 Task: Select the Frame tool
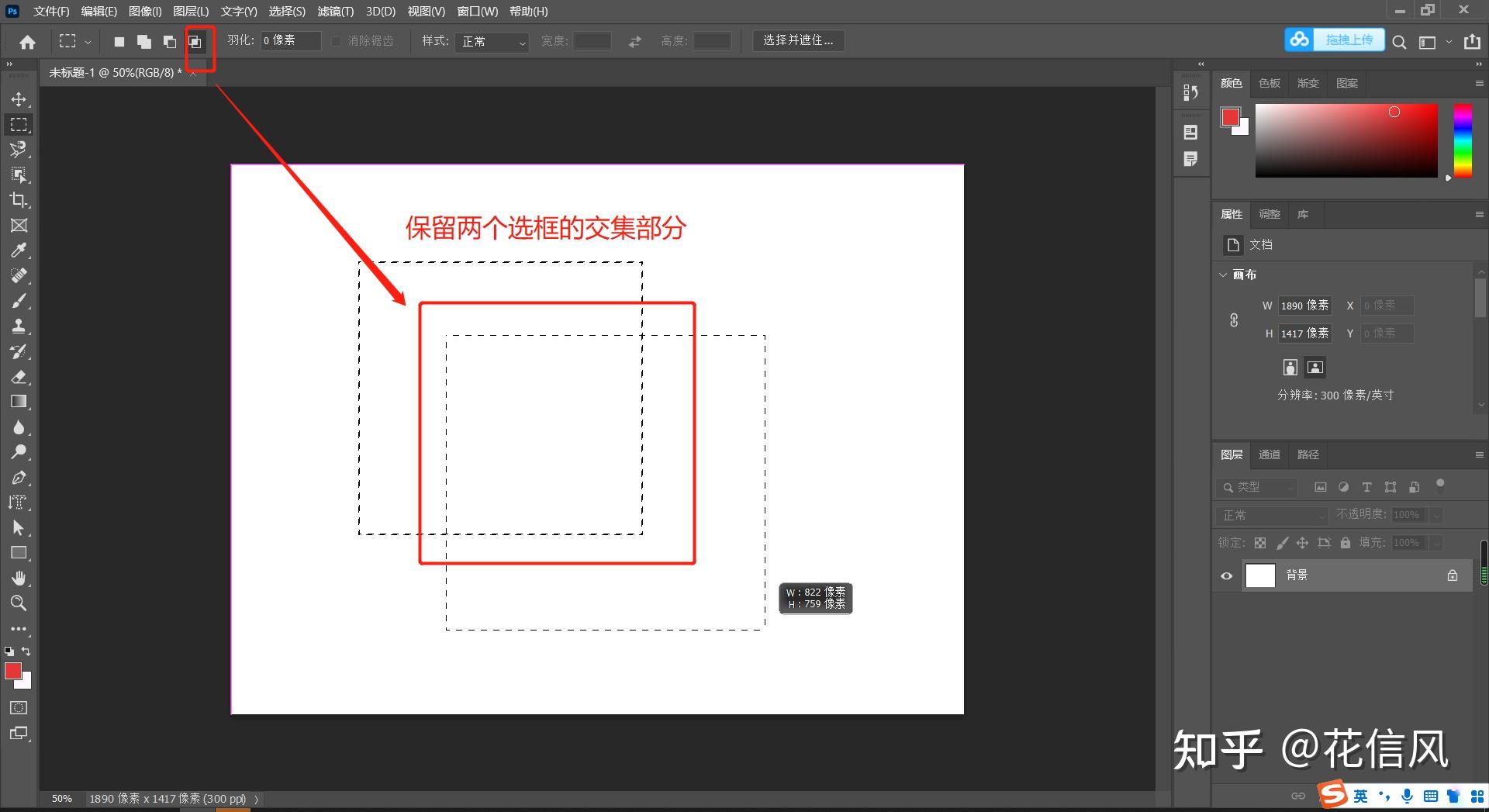[x=19, y=225]
